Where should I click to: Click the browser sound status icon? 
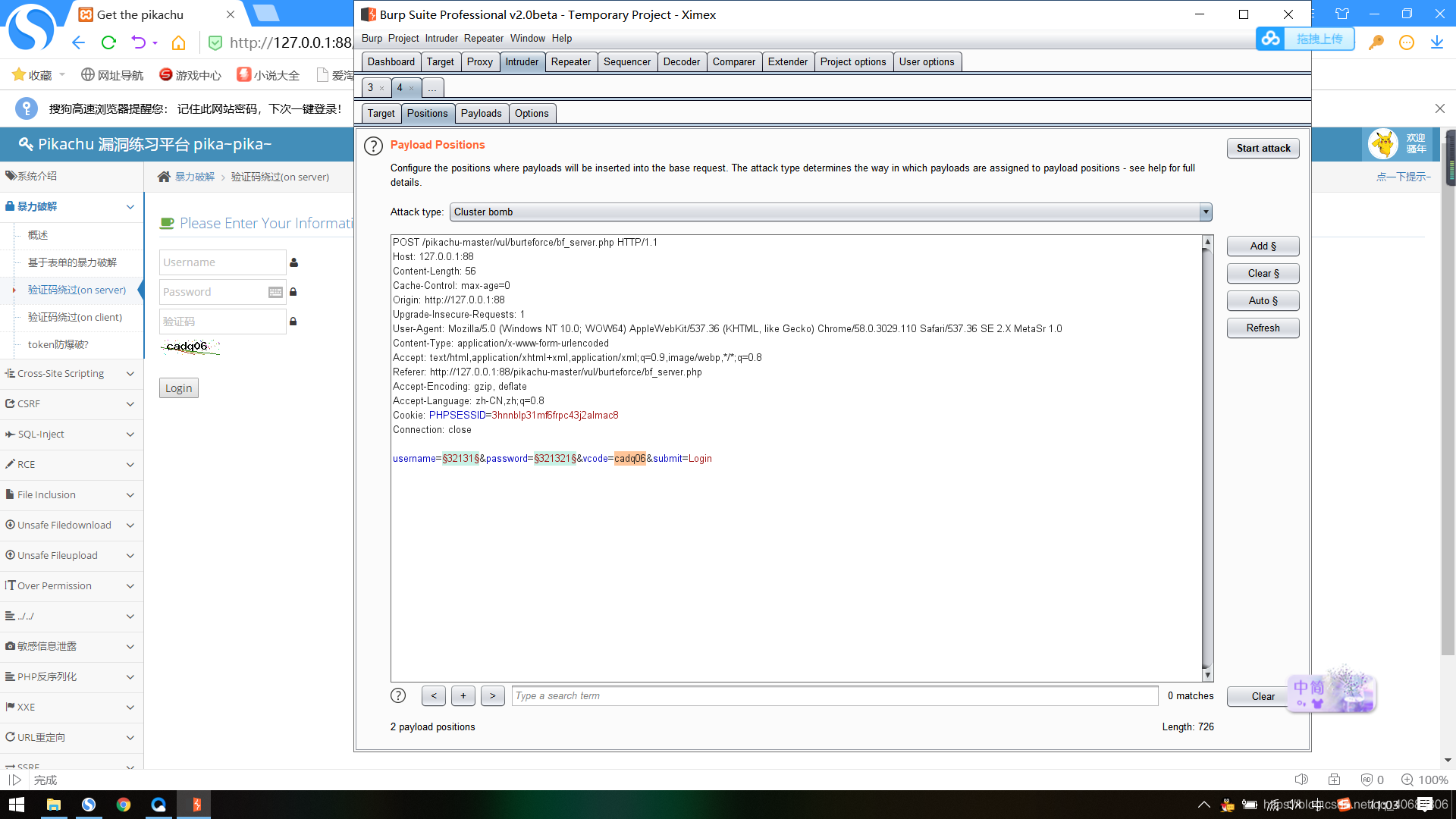[x=1301, y=780]
